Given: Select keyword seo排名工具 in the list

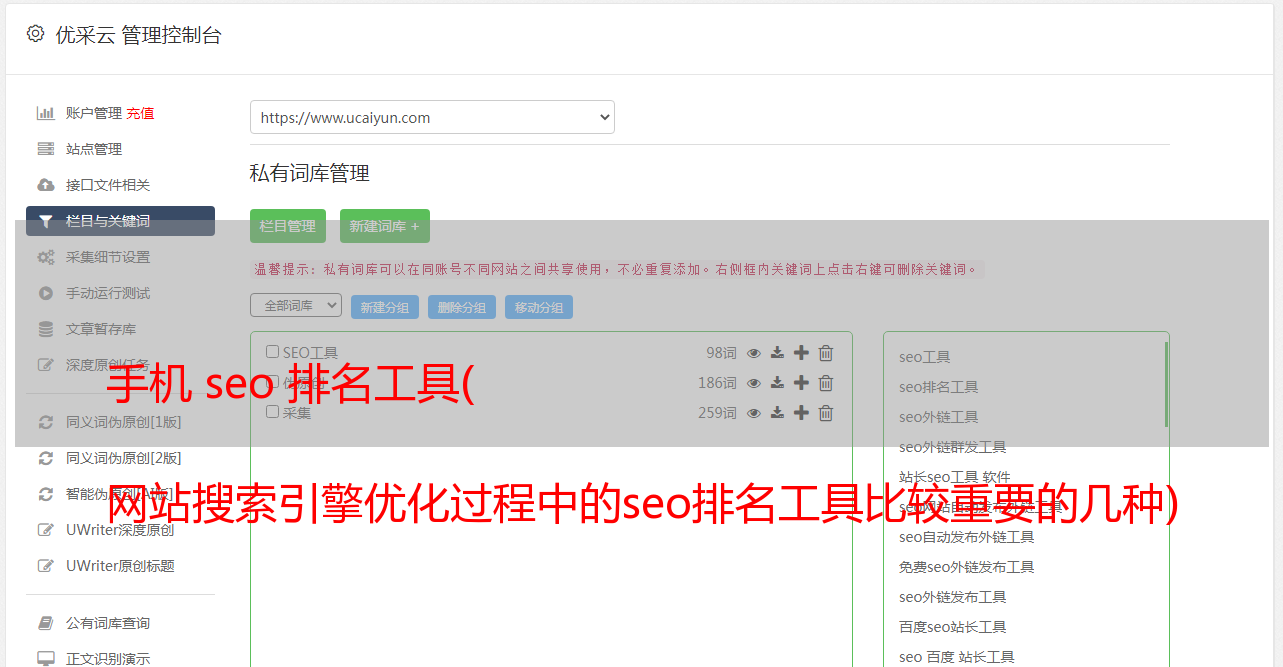Looking at the screenshot, I should coord(938,387).
